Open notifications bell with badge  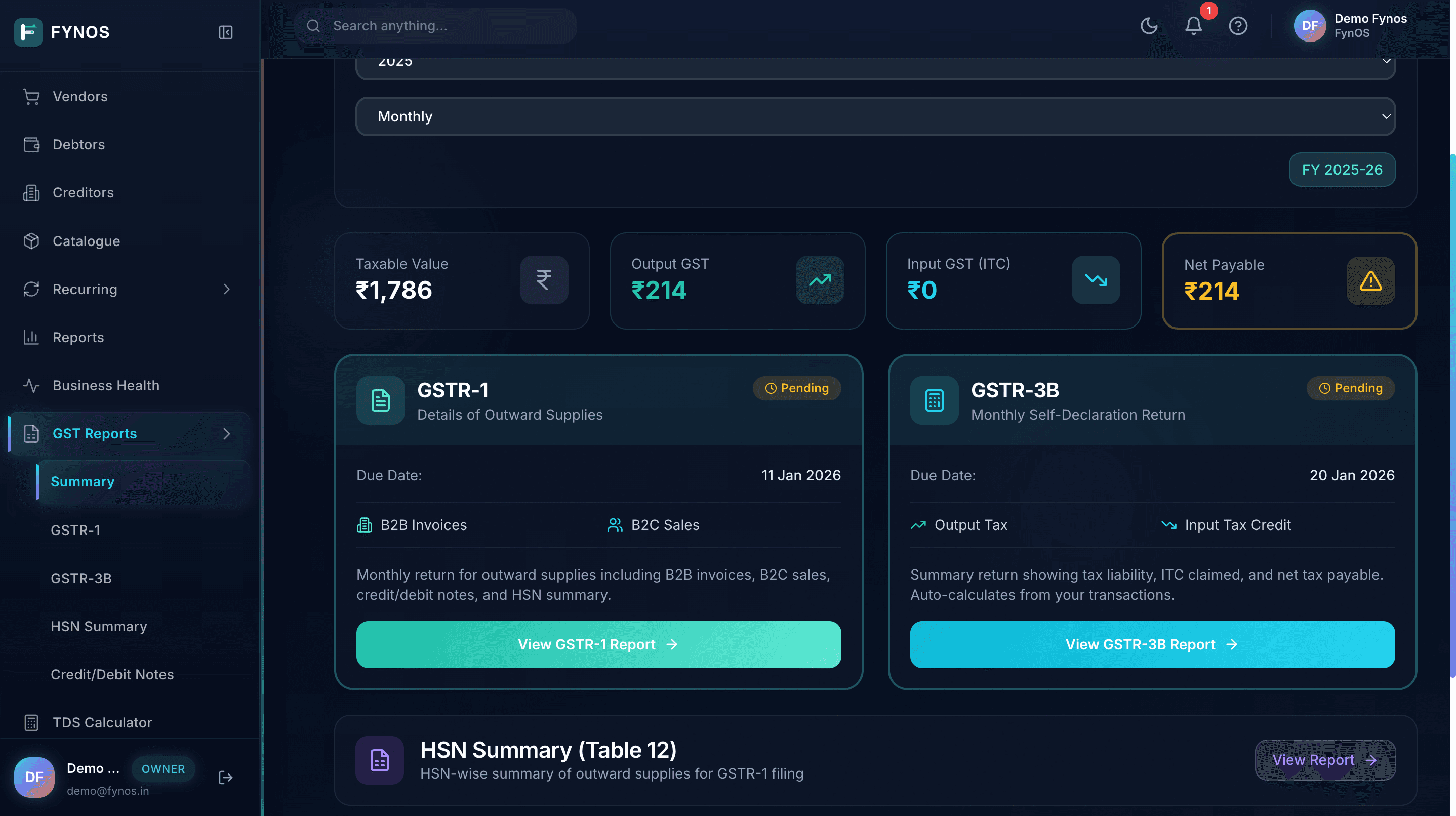[1194, 26]
